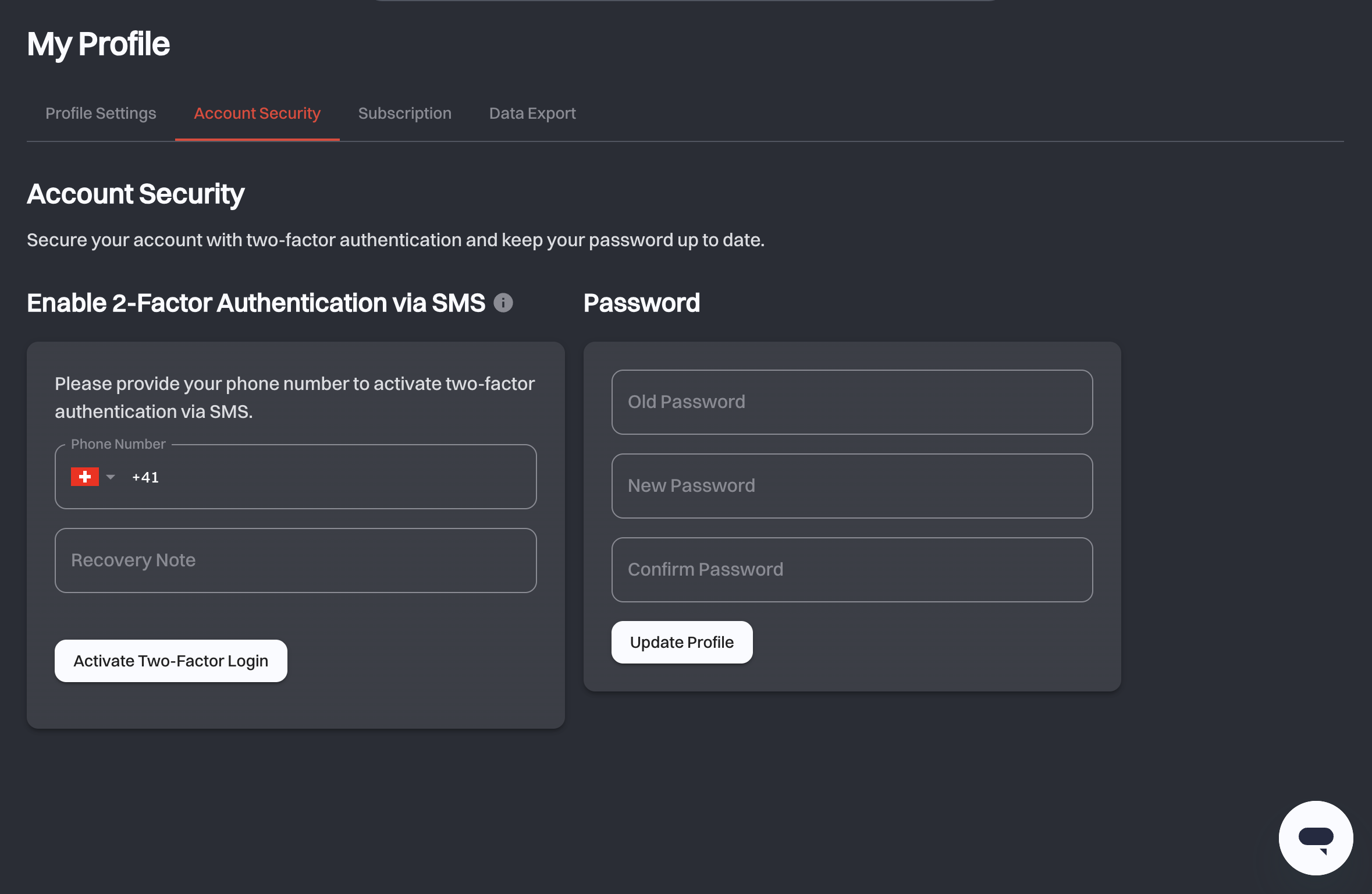Click the New Password field
The width and height of the screenshot is (1372, 894).
point(852,486)
